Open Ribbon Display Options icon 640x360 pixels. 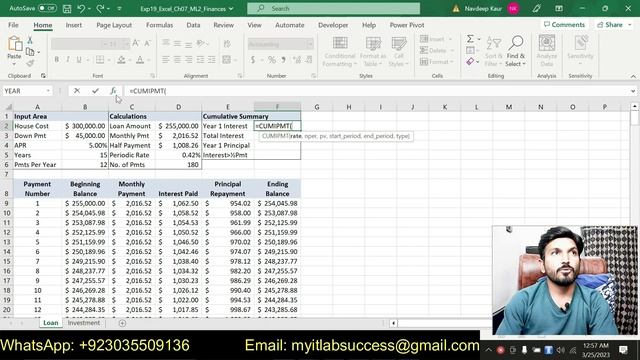pos(559,9)
